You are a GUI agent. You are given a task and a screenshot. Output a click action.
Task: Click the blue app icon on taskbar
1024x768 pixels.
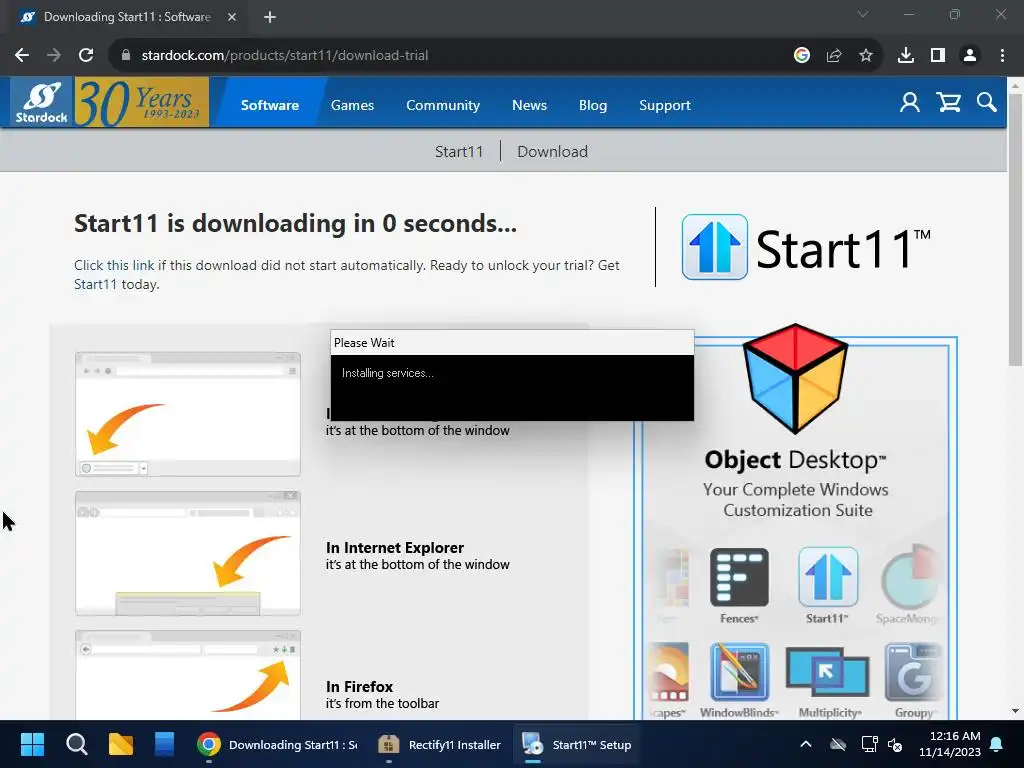(x=165, y=744)
